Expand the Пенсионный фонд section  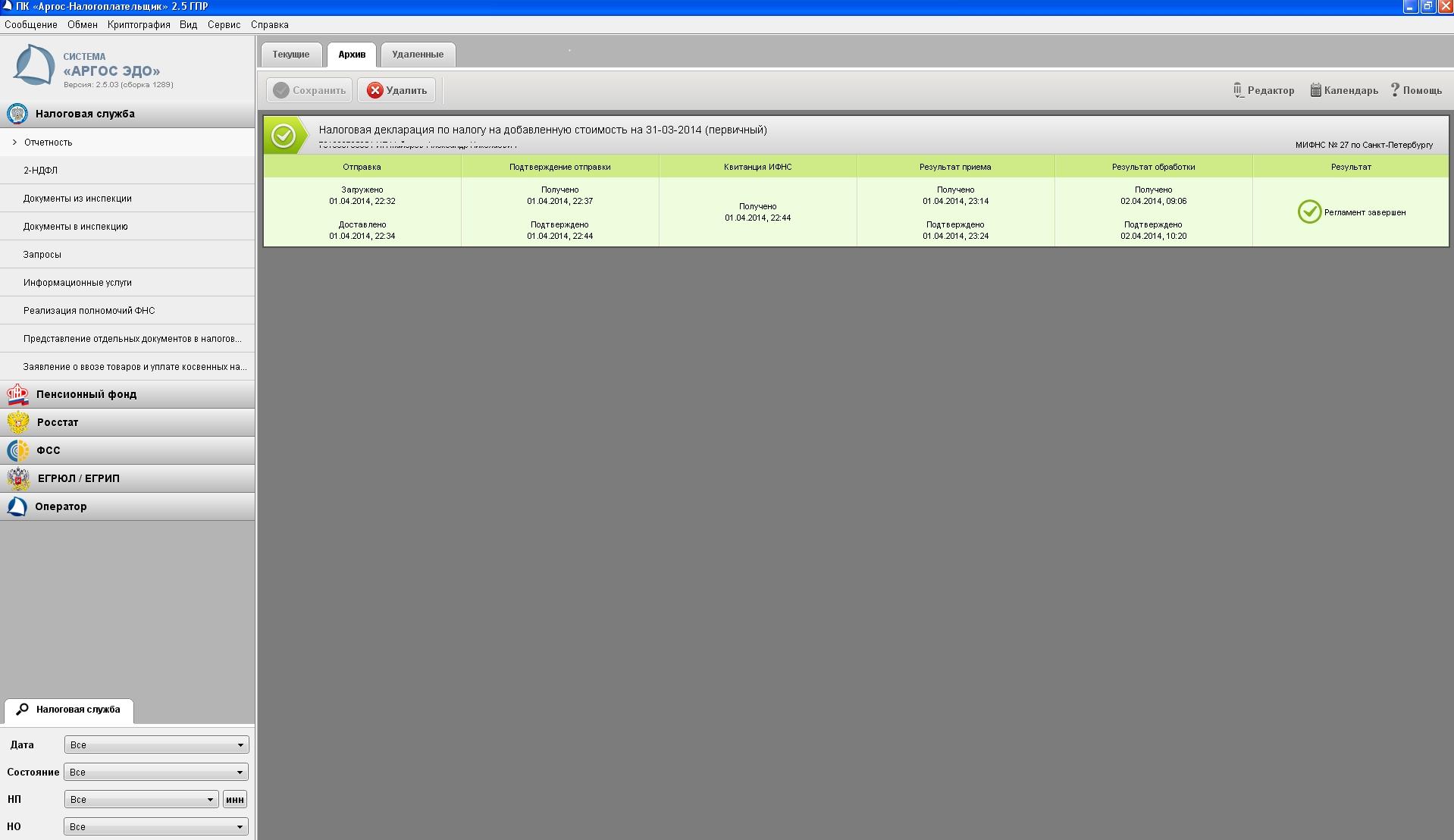click(127, 394)
